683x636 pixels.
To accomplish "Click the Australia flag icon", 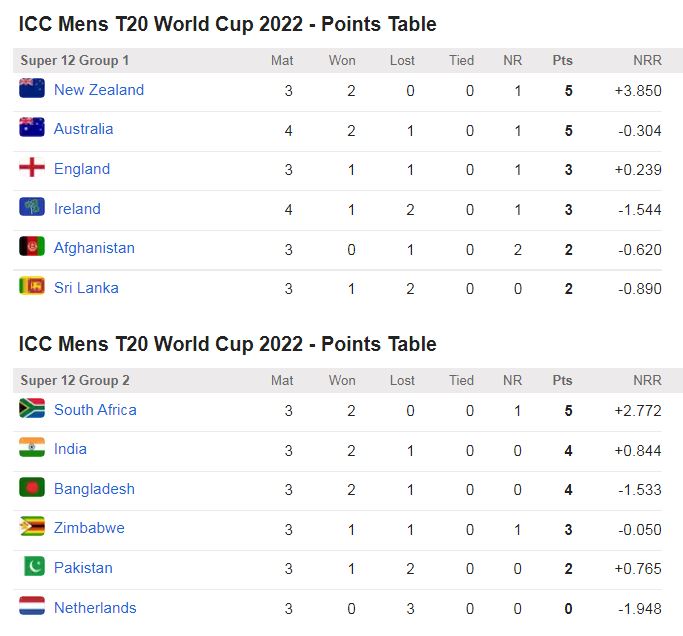I will pos(32,128).
